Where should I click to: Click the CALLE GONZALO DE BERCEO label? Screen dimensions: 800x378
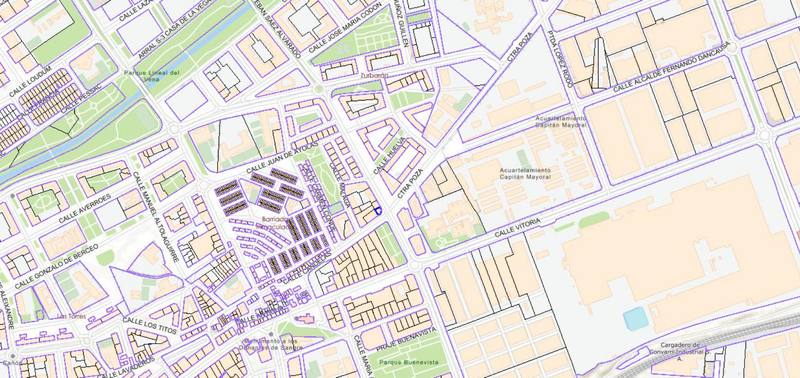56,266
